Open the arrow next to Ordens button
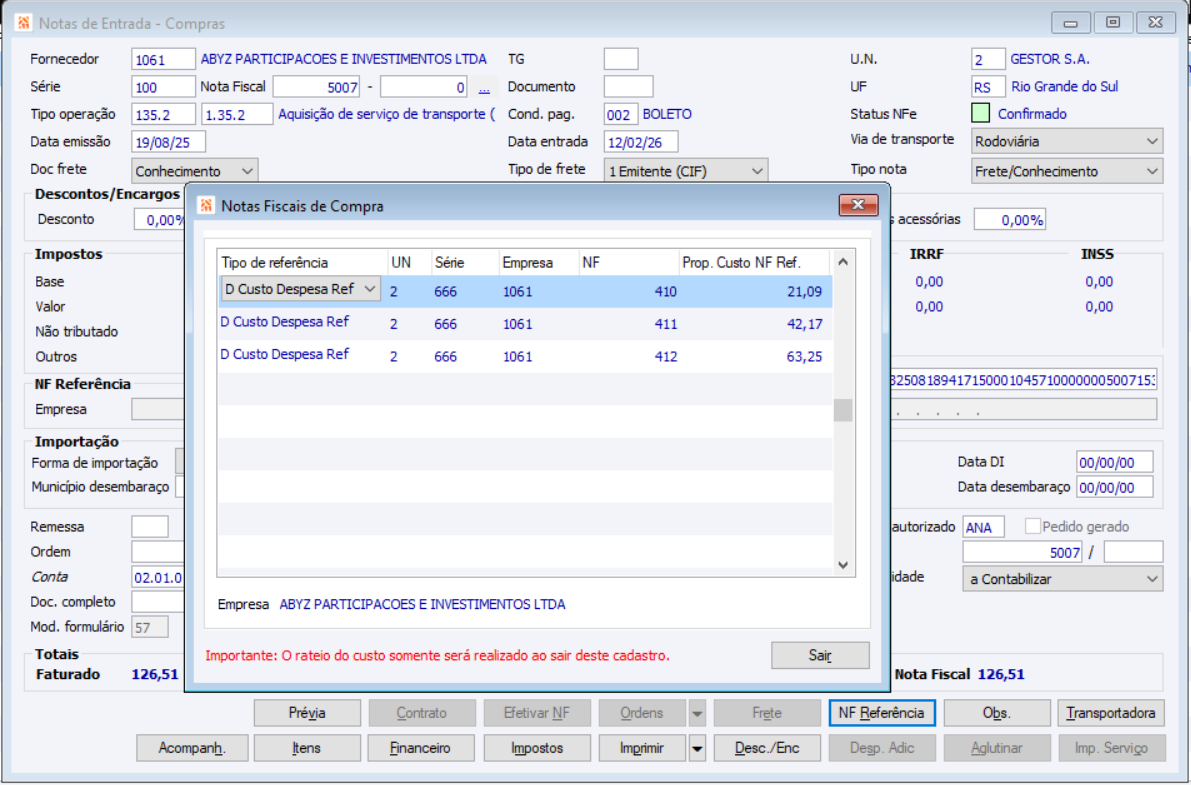Screen dimensions: 1191x785 697,714
